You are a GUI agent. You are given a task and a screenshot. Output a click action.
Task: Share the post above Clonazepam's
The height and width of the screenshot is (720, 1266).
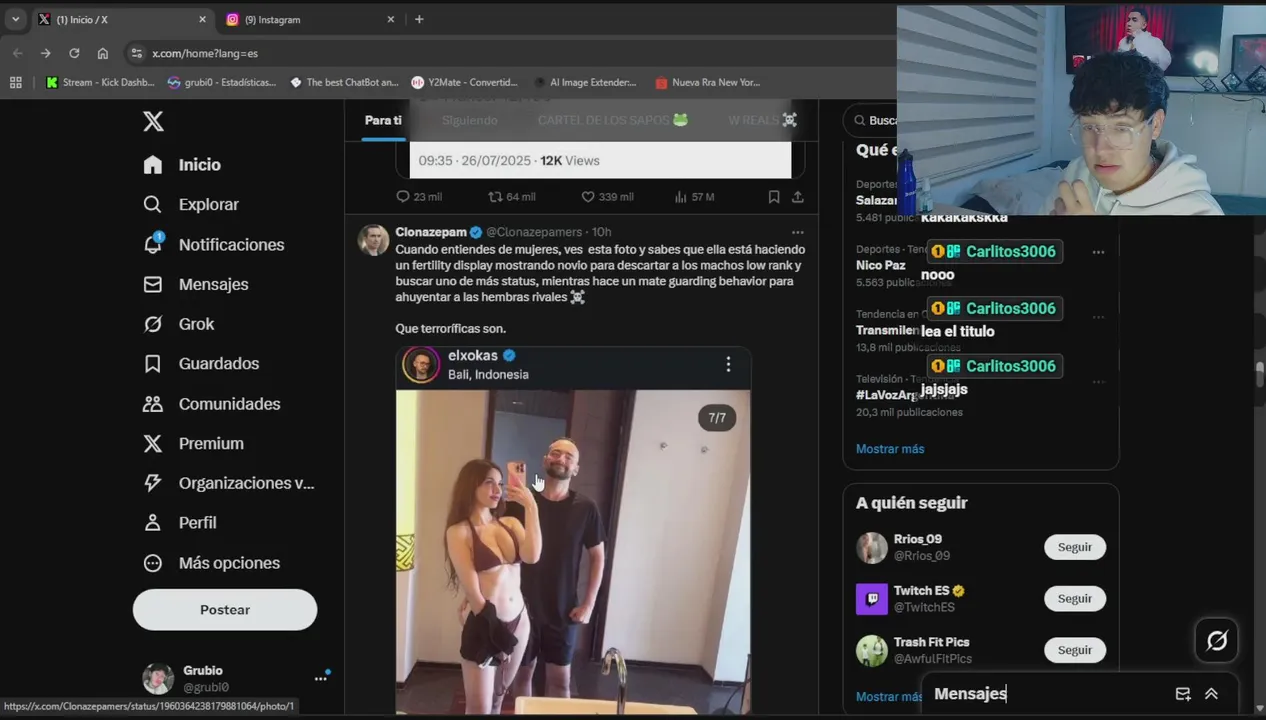pyautogui.click(x=798, y=197)
